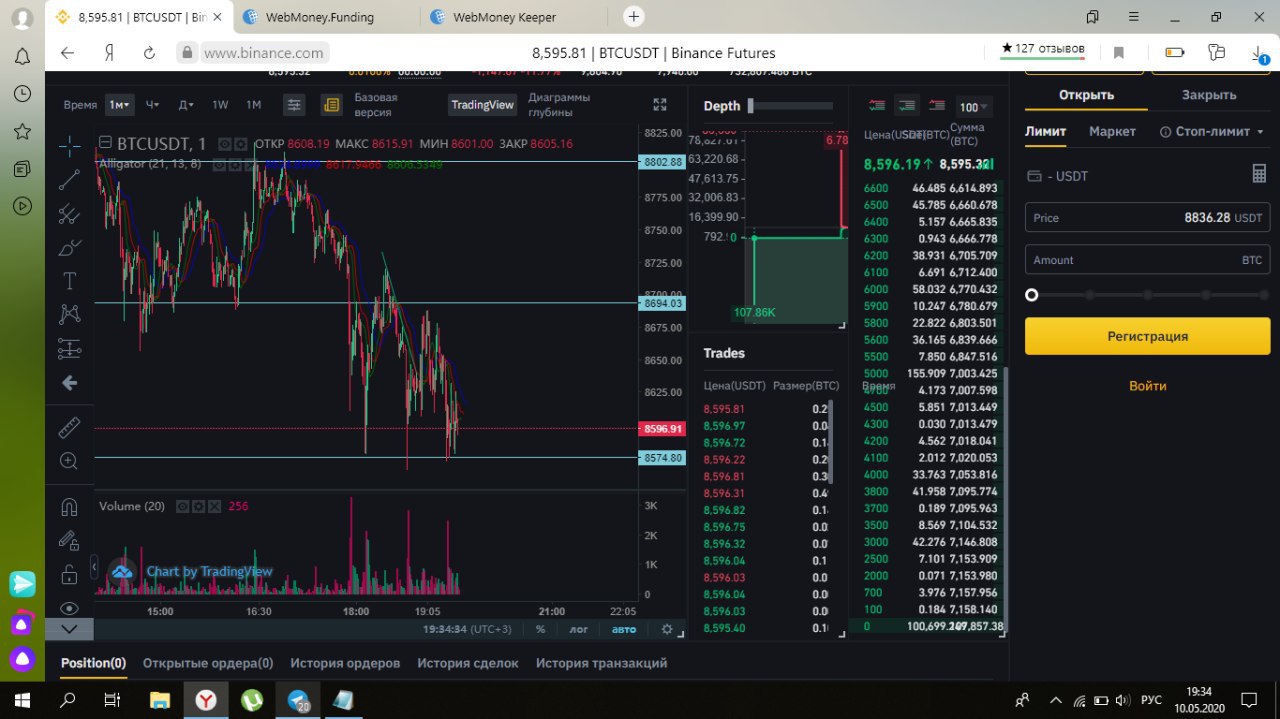Open the История сделок tab
Viewport: 1280px width, 719px height.
point(468,663)
